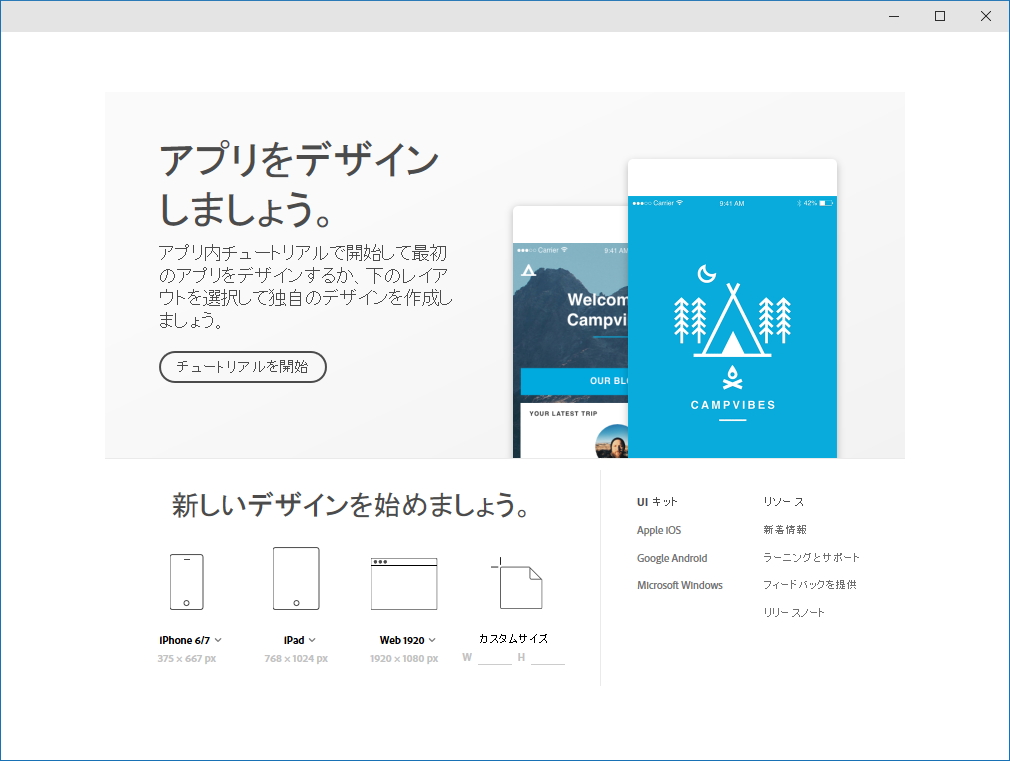Click the チュートリアルを開始 button

coord(242,367)
